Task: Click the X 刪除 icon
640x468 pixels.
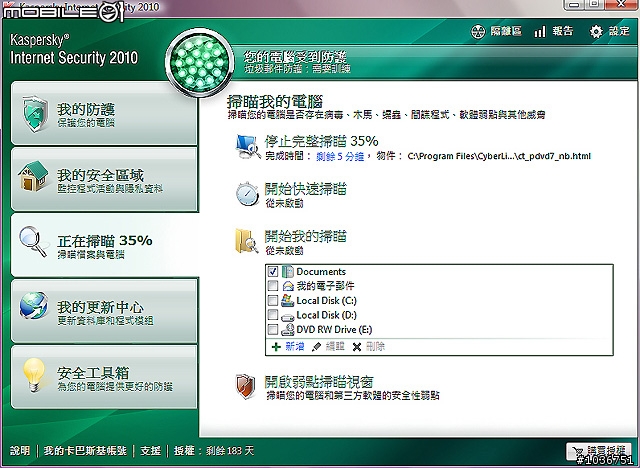Action: click(357, 347)
